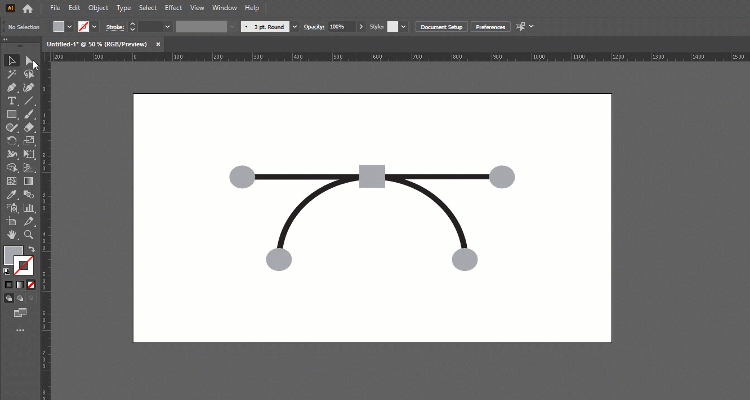Choose the Rectangle tool

[12, 114]
